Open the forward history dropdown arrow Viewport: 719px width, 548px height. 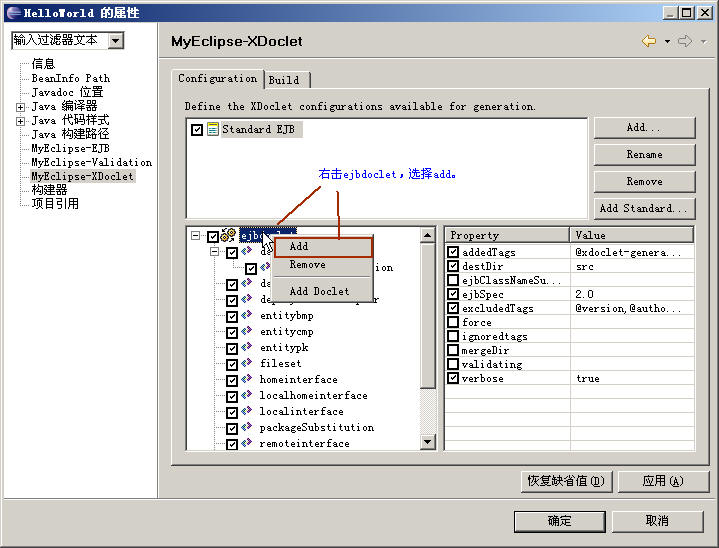pyautogui.click(x=703, y=42)
